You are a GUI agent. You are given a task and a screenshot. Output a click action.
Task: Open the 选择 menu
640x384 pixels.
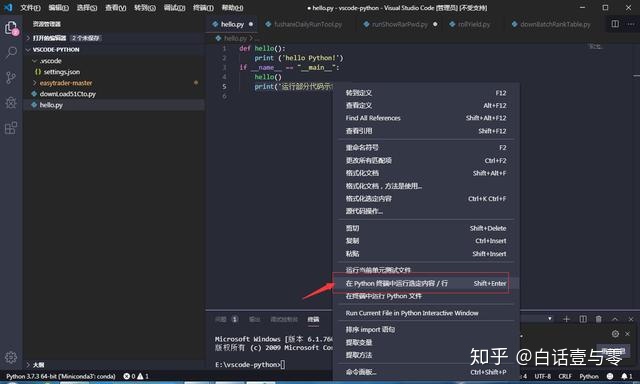tap(87, 8)
